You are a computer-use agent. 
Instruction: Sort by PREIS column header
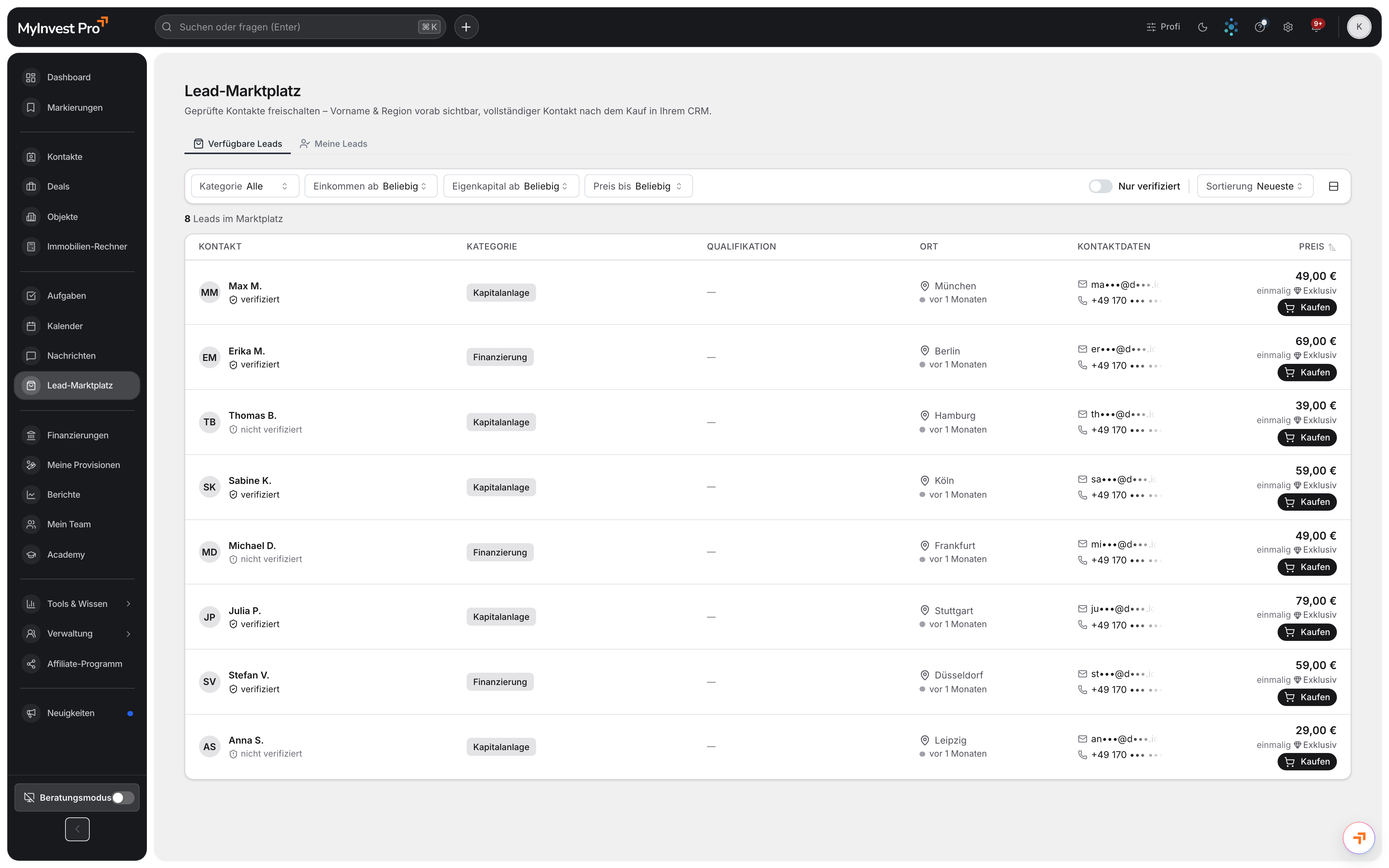(x=1317, y=247)
